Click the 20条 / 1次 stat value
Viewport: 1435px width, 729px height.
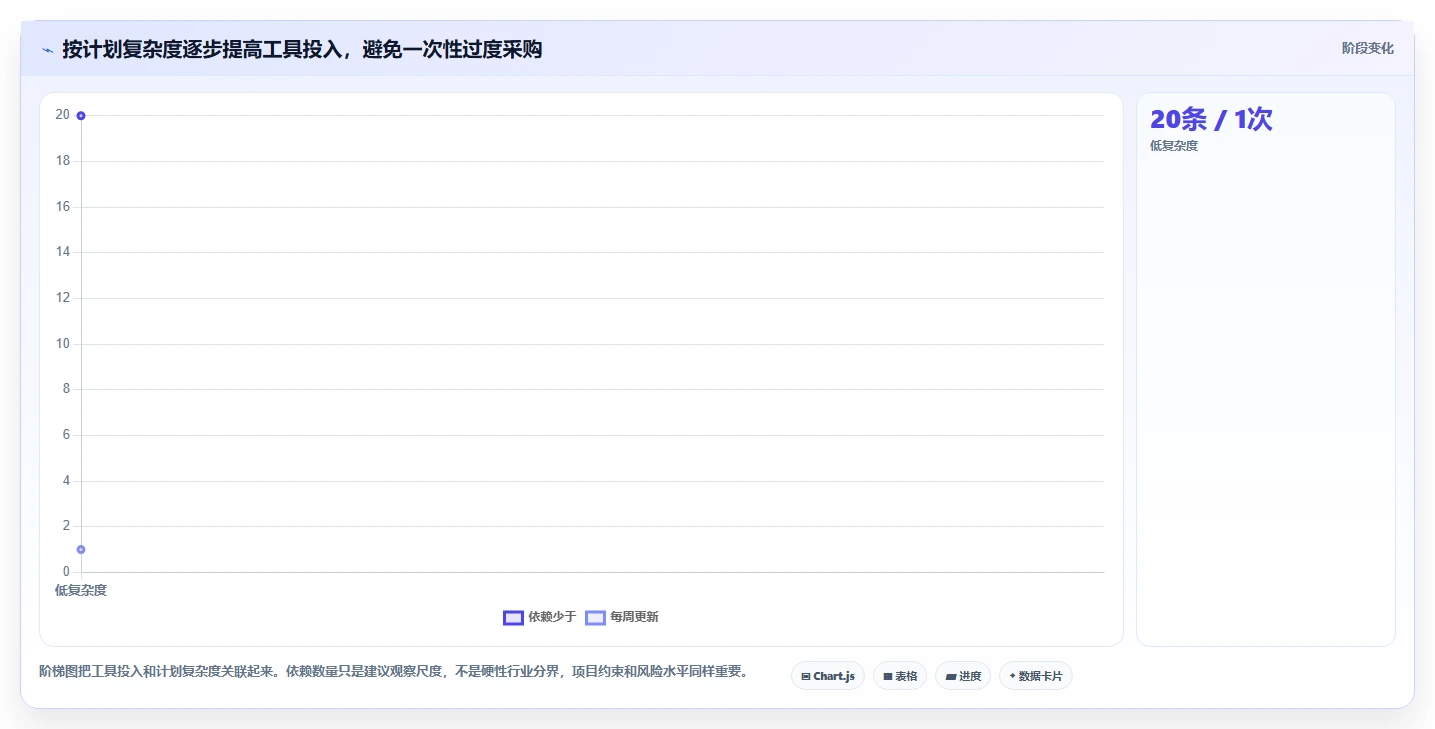(1211, 119)
